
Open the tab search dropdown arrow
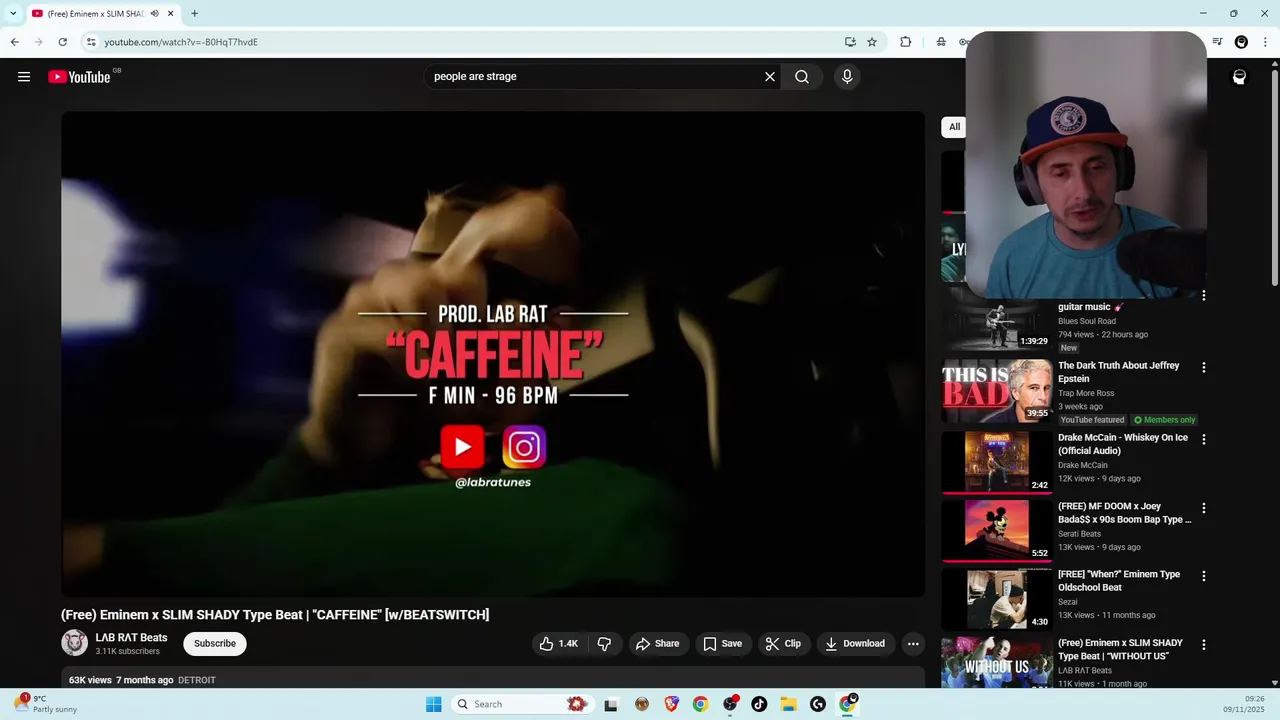(13, 13)
